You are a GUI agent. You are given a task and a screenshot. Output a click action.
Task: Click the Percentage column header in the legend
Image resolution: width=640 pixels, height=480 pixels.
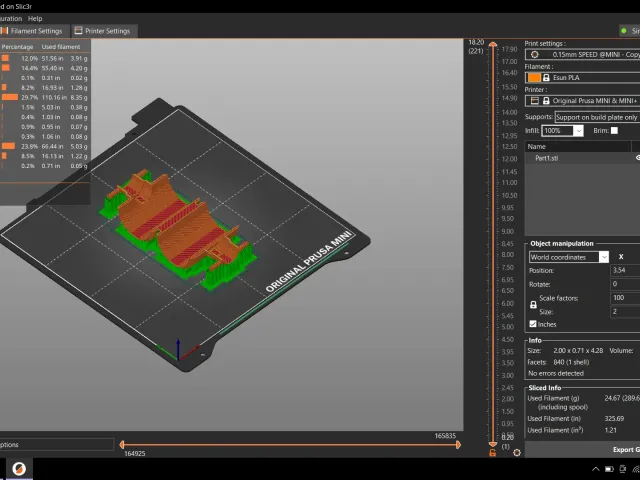tap(18, 47)
